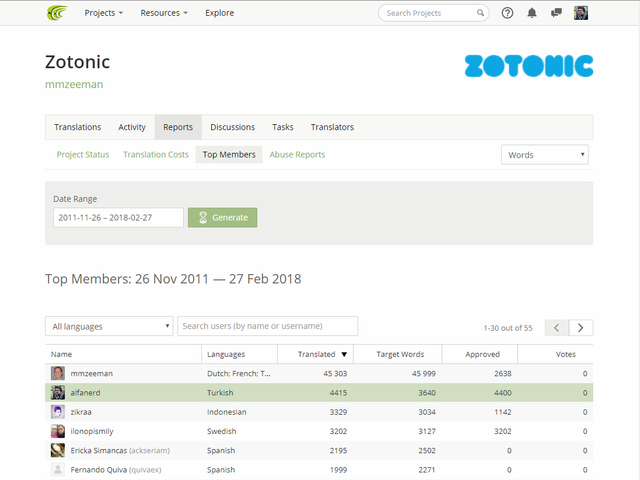Open the Words metric dropdown
640x480 pixels.
pos(544,155)
